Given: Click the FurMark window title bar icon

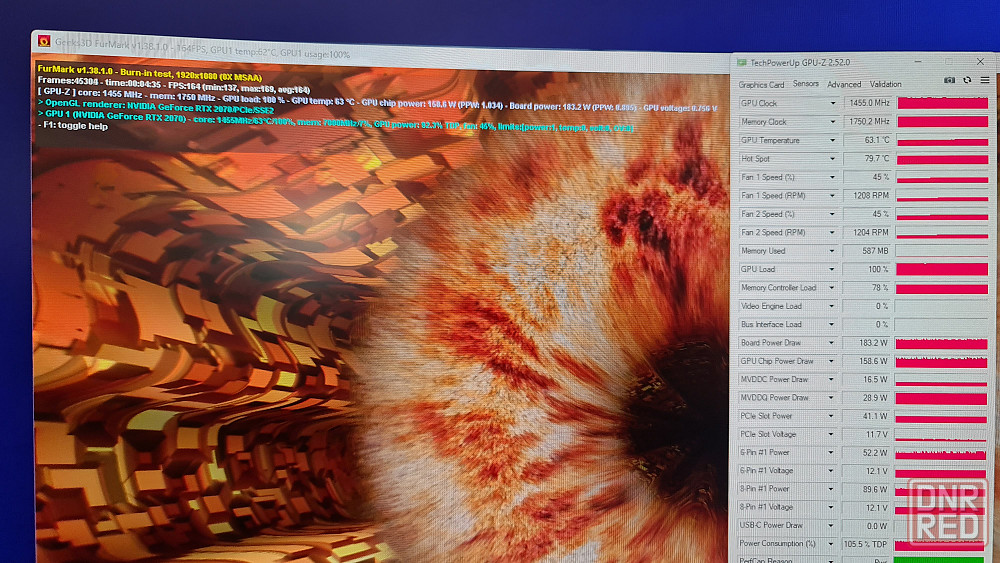Looking at the screenshot, I should (x=44, y=41).
